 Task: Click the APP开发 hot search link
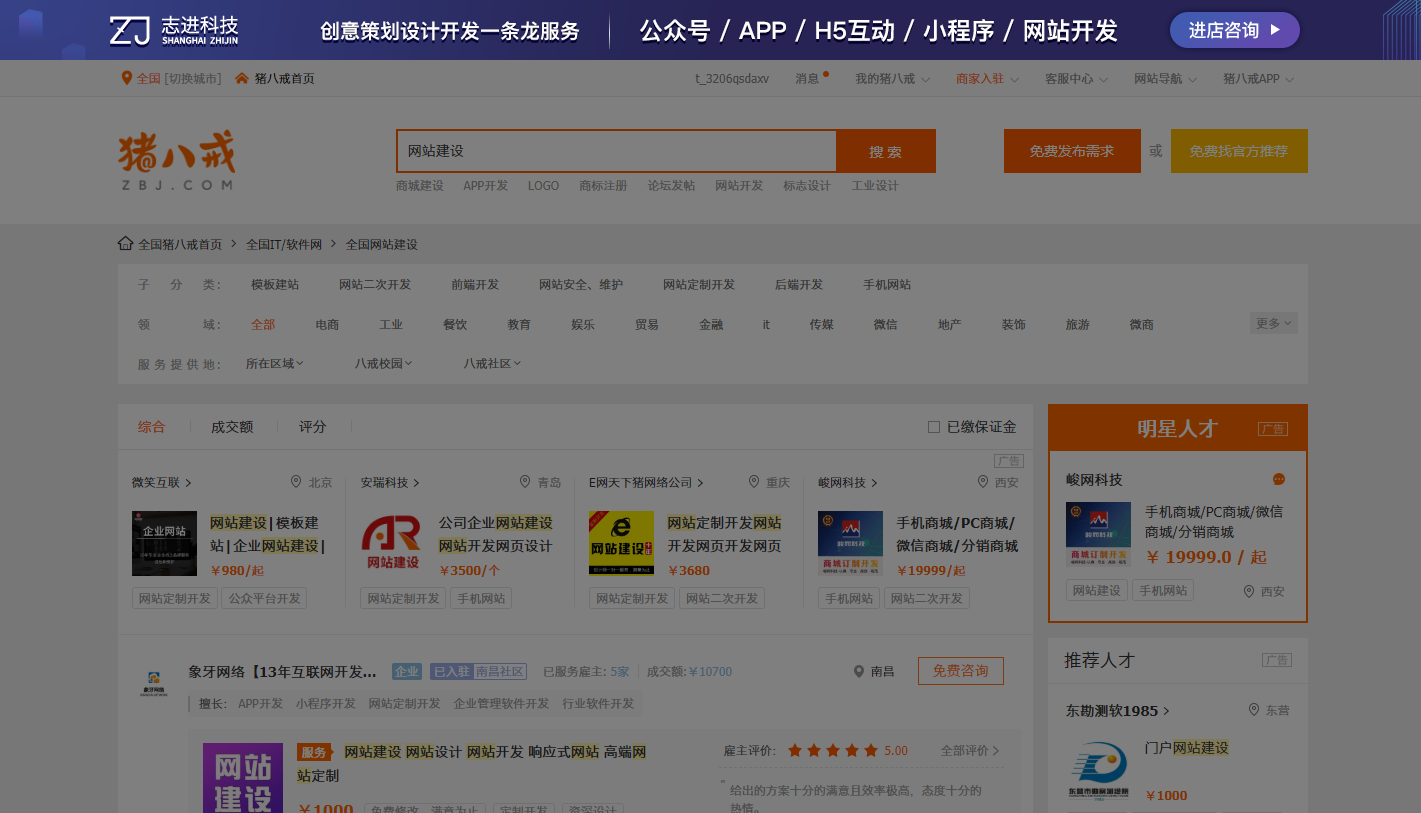tap(485, 185)
